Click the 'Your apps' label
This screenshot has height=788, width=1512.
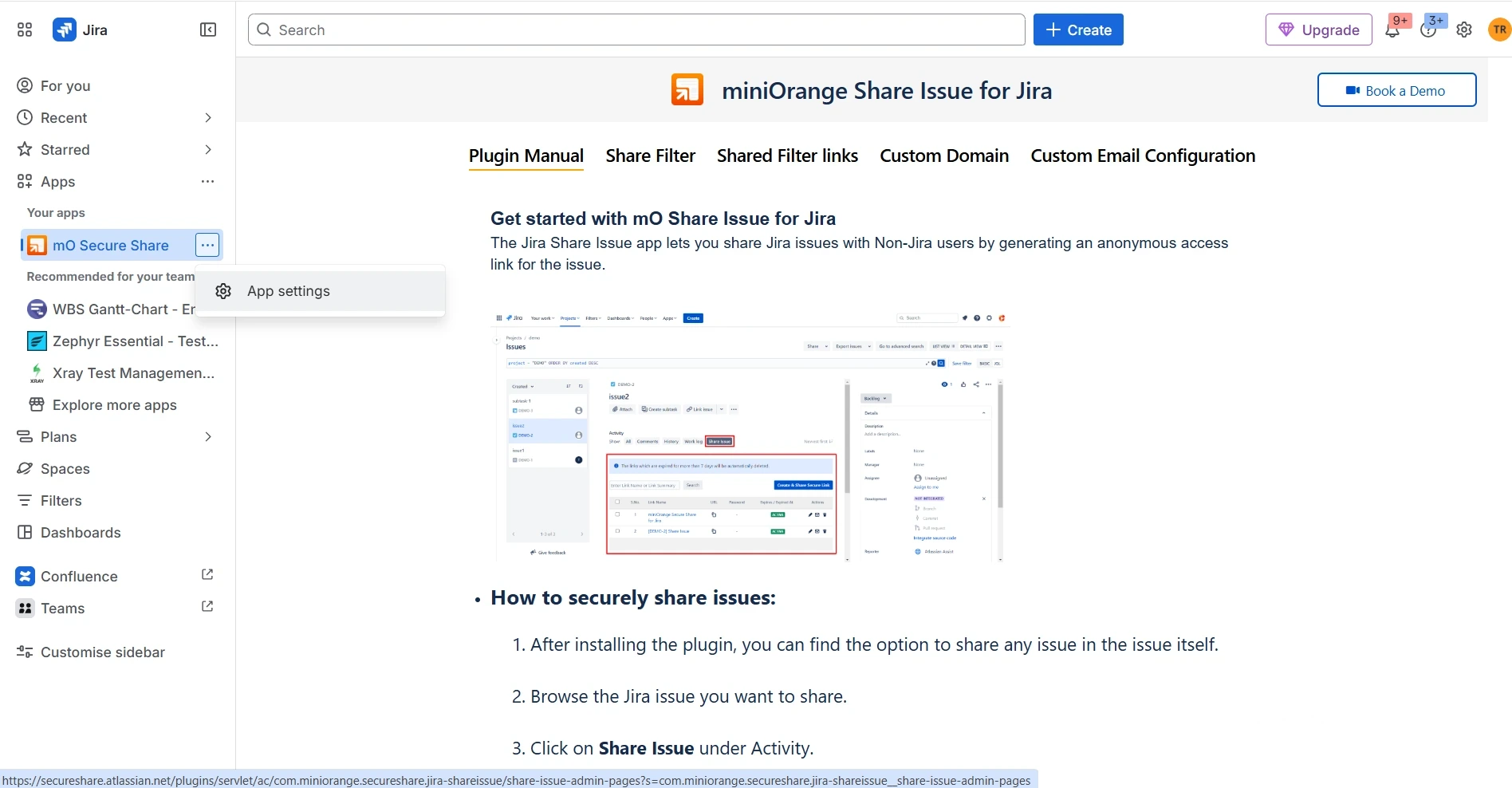click(x=56, y=212)
